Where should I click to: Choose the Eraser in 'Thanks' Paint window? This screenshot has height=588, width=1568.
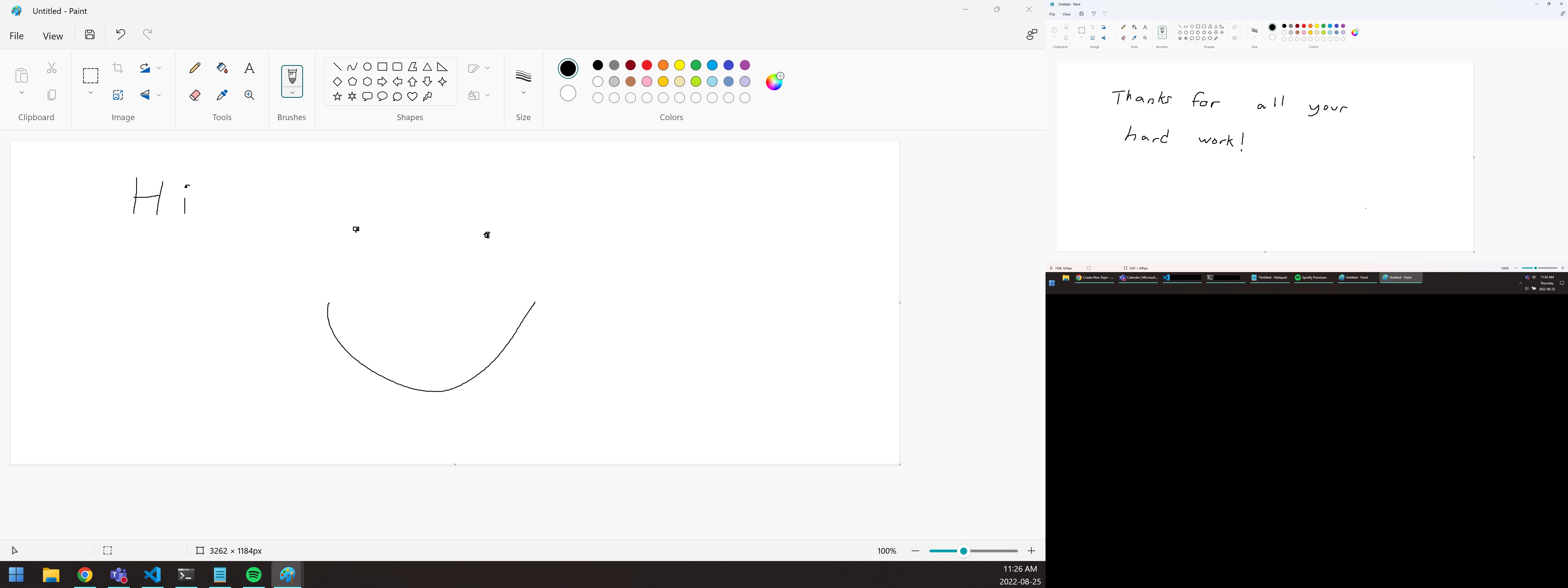[x=1124, y=38]
